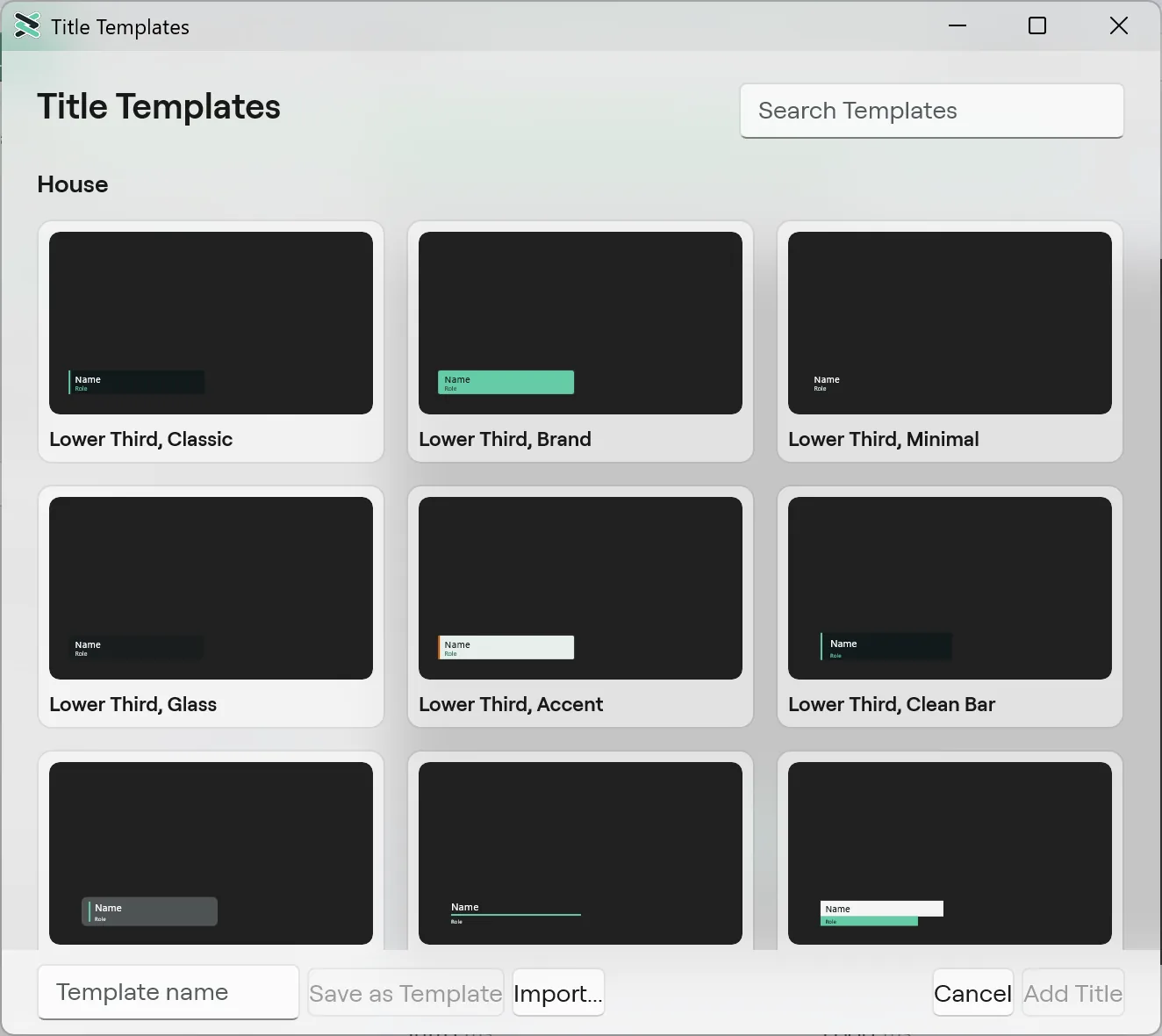
Task: Click the app logo in title bar
Action: pyautogui.click(x=27, y=26)
